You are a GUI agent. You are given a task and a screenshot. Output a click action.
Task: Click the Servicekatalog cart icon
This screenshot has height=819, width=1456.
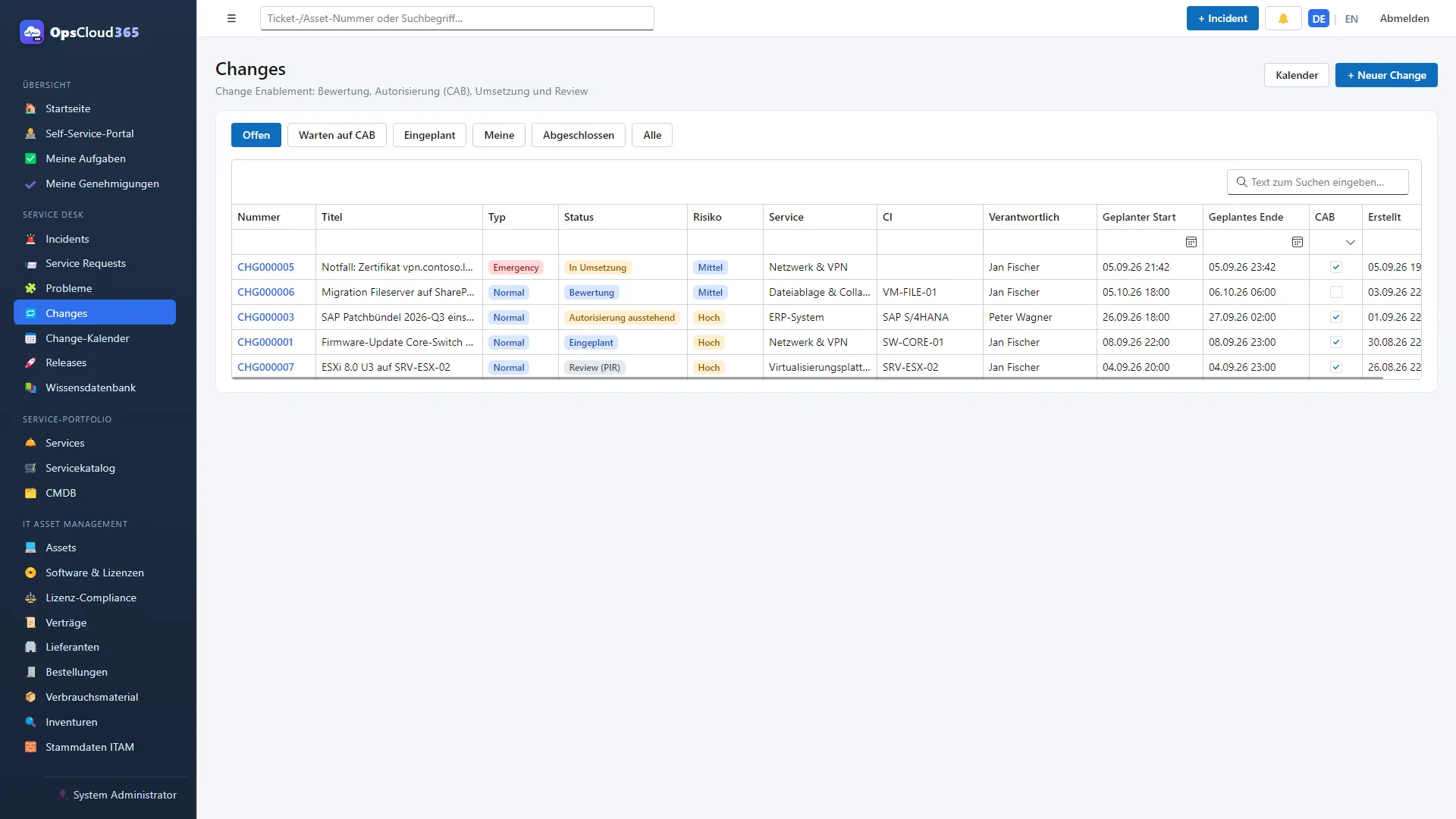point(30,468)
